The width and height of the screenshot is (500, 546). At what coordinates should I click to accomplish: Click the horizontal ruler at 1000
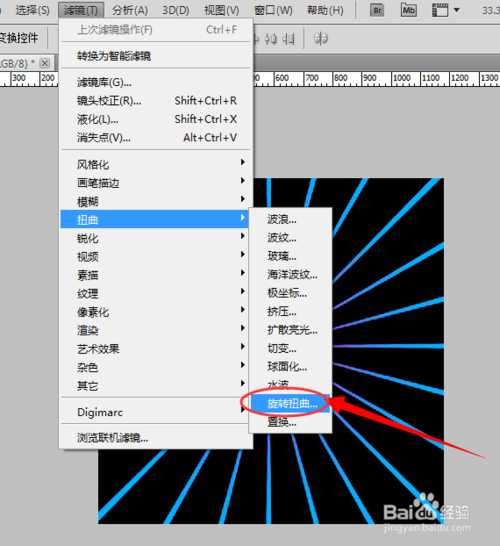coord(401,79)
